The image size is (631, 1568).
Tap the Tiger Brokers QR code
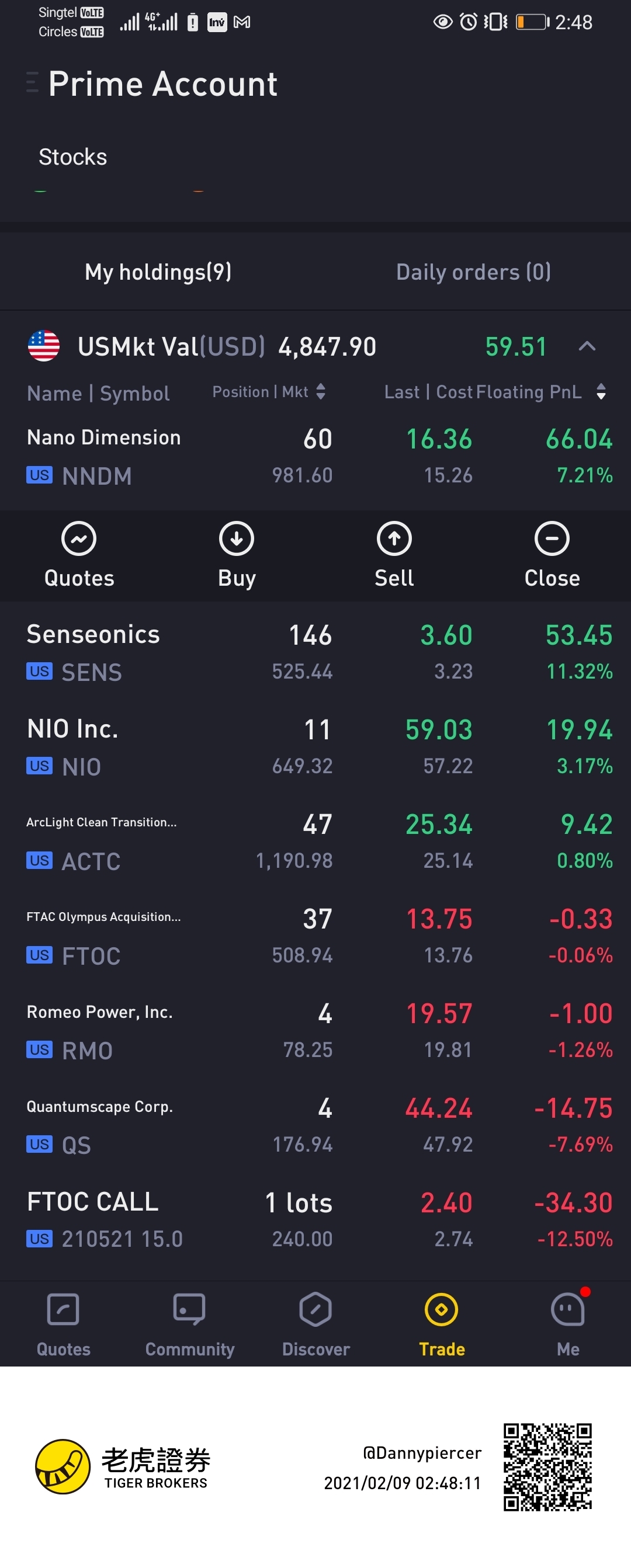547,1467
